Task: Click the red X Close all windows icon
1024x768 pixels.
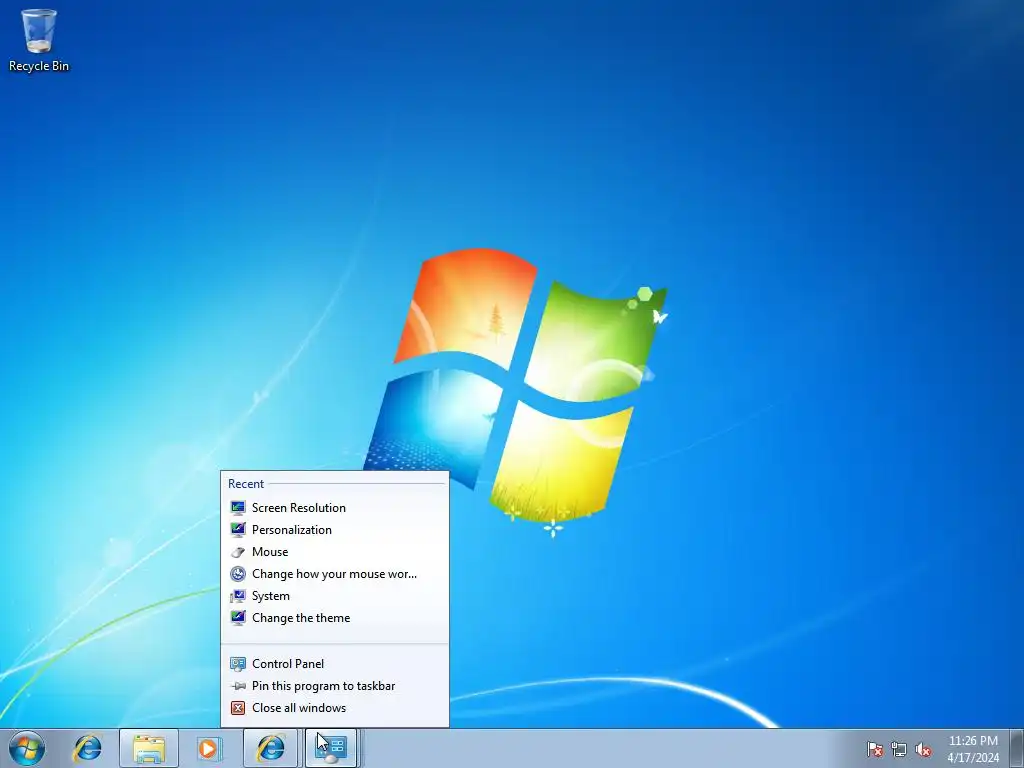Action: coord(238,708)
